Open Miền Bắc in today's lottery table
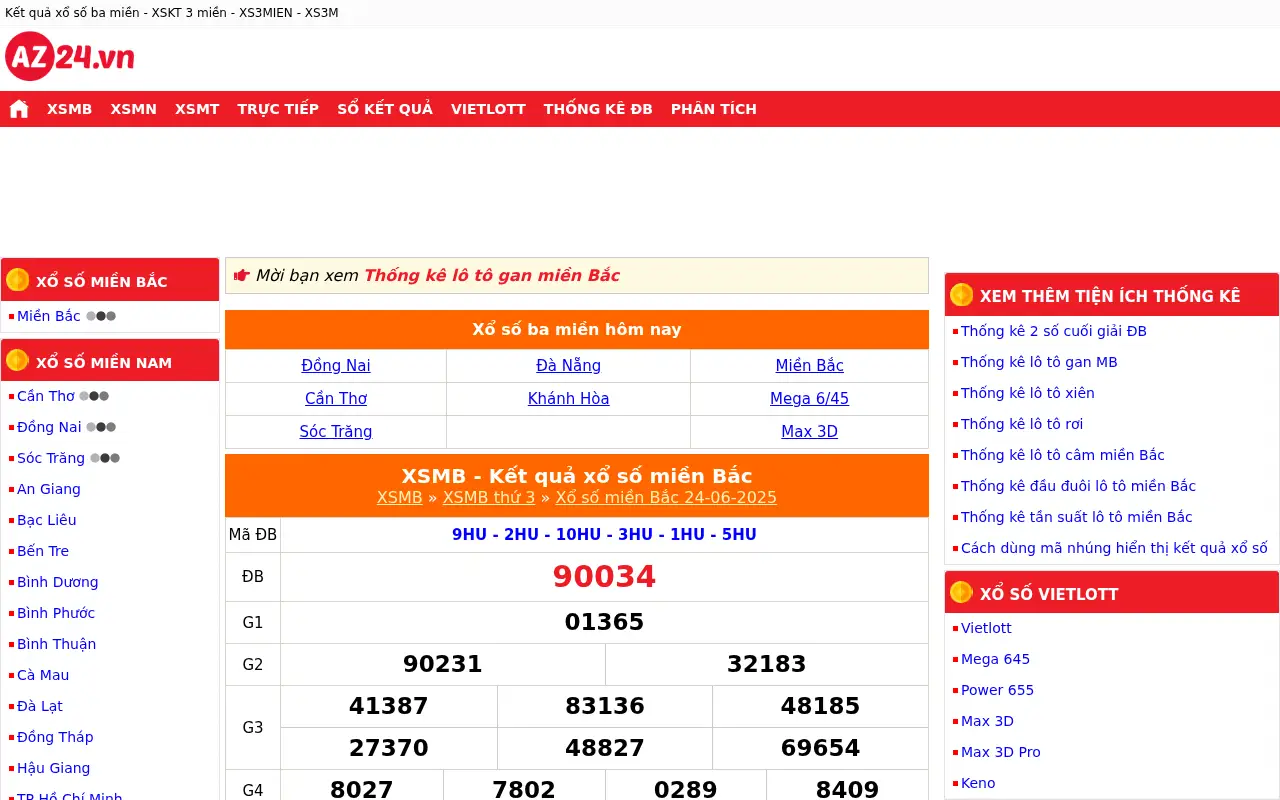The height and width of the screenshot is (800, 1280). pyautogui.click(x=810, y=366)
